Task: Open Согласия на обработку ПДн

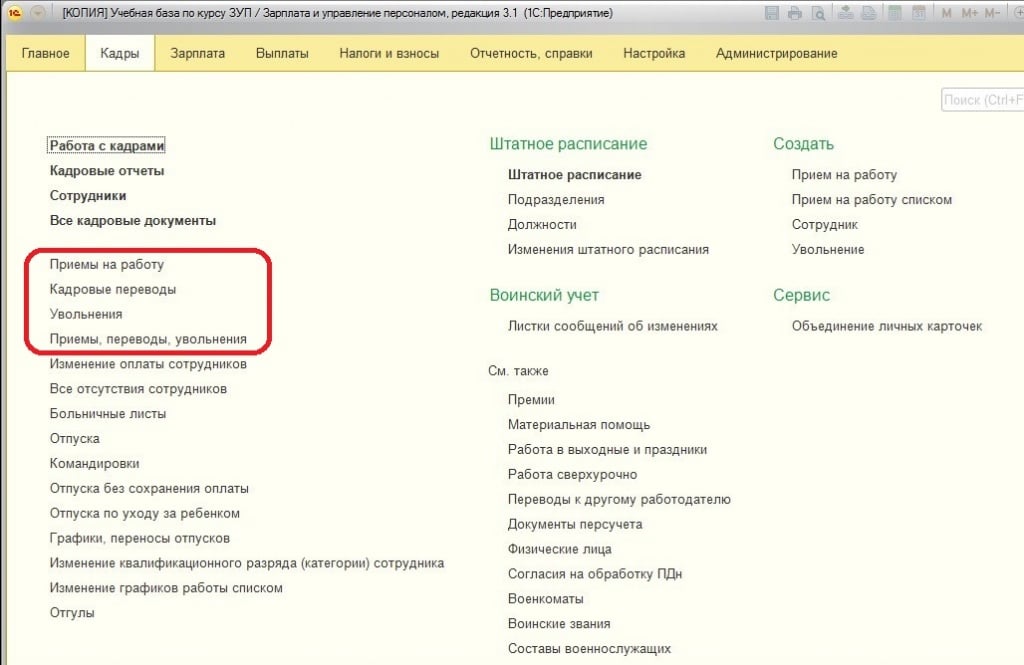Action: (x=595, y=574)
